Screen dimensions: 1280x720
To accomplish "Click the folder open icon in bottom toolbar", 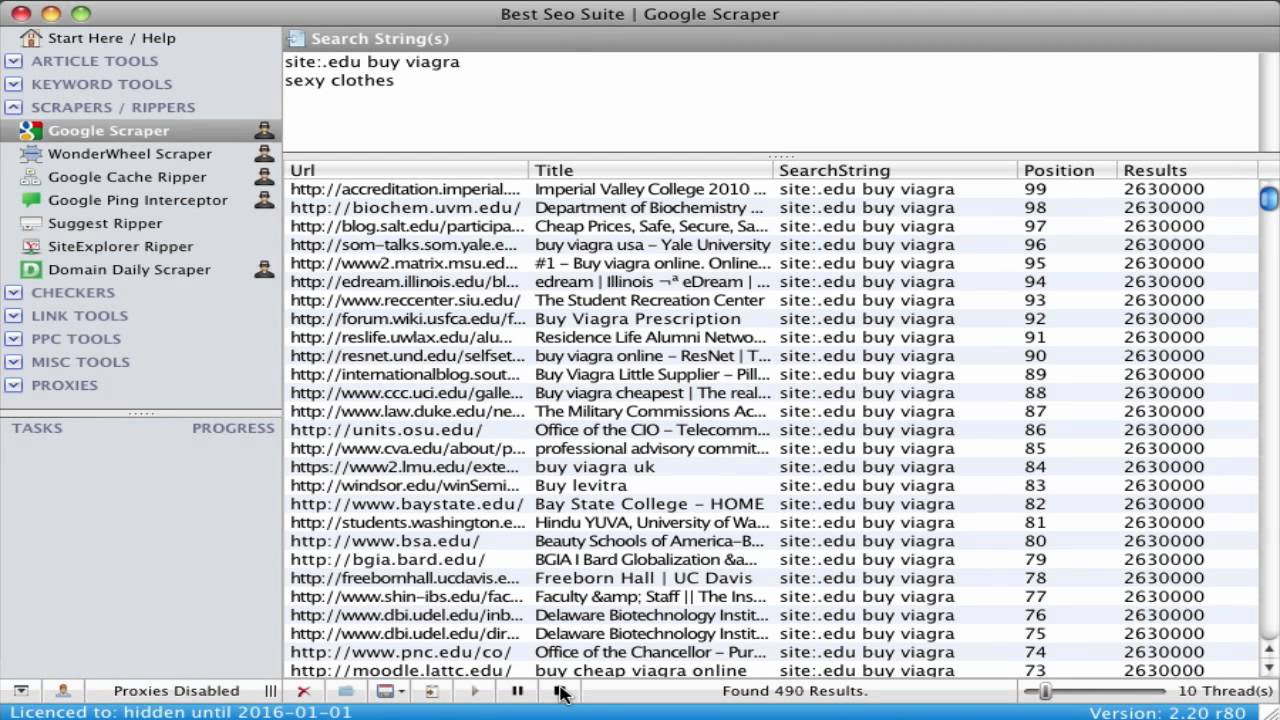I will point(345,691).
